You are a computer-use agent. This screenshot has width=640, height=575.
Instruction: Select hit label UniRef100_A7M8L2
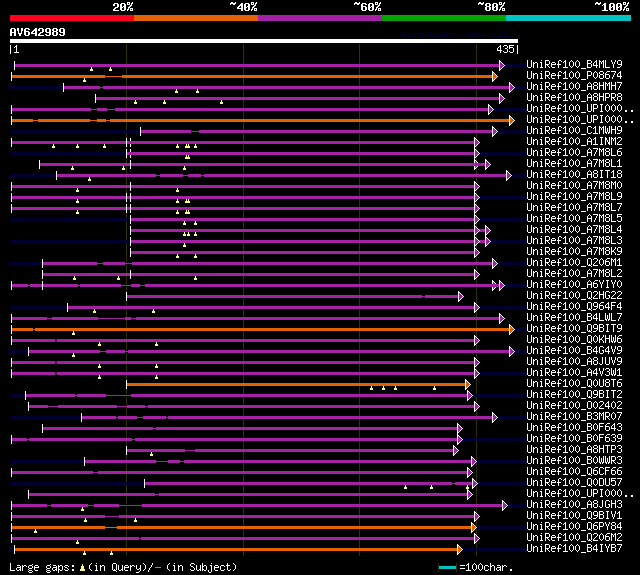[x=574, y=274]
